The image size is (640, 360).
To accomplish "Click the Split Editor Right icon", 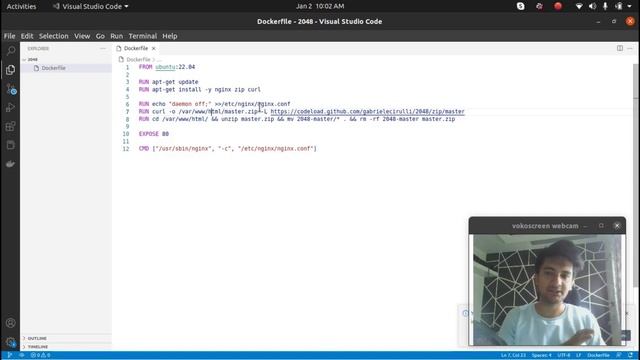I will pos(620,48).
